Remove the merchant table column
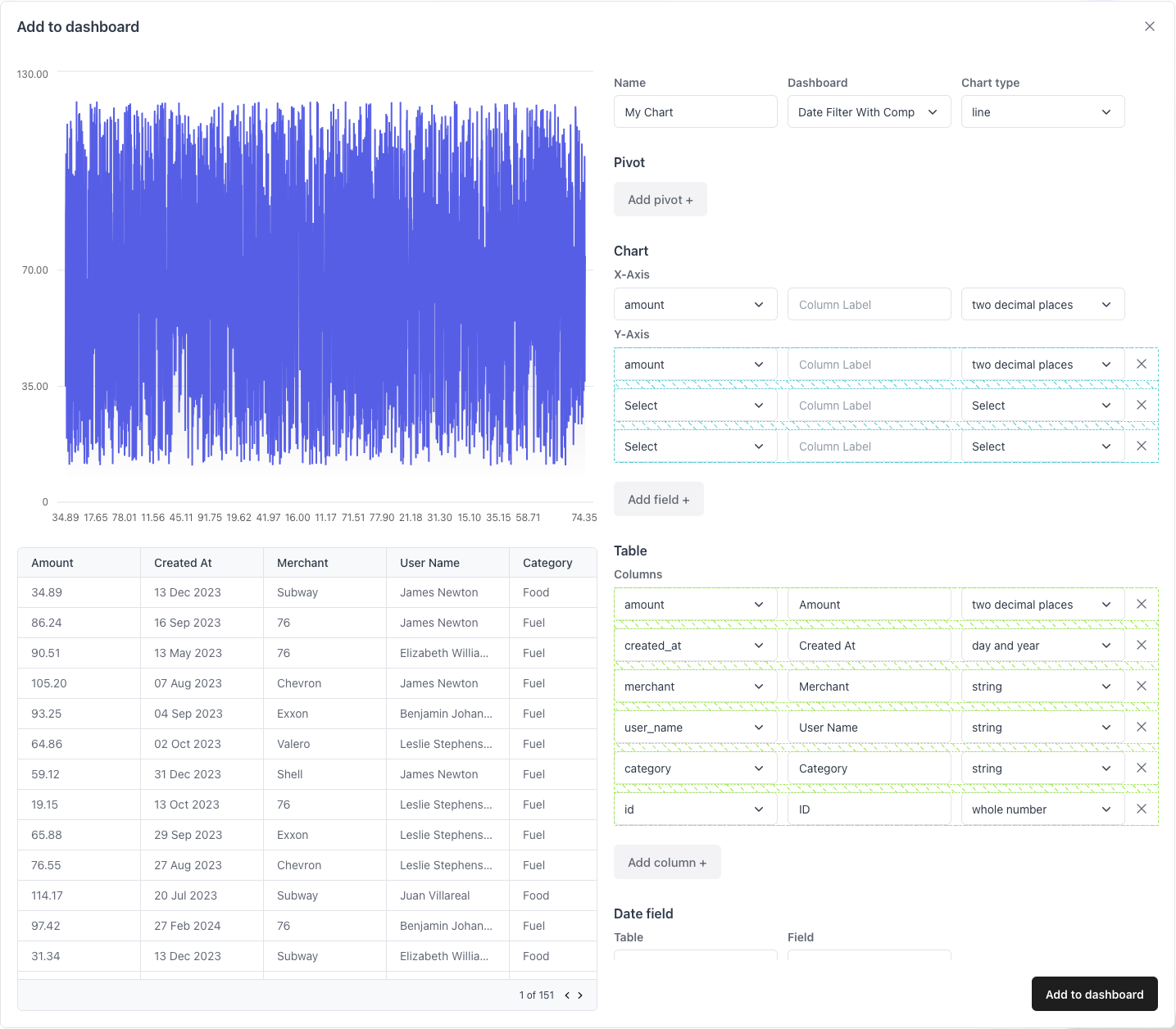 (1141, 686)
